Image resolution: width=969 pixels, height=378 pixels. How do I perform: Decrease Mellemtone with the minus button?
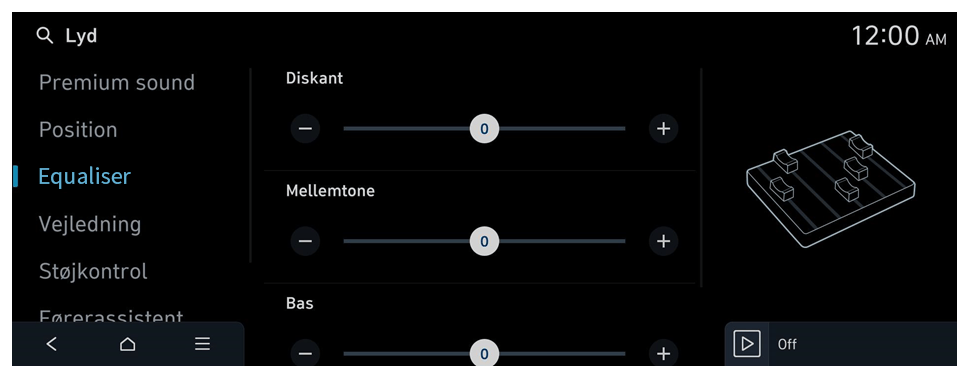click(305, 241)
